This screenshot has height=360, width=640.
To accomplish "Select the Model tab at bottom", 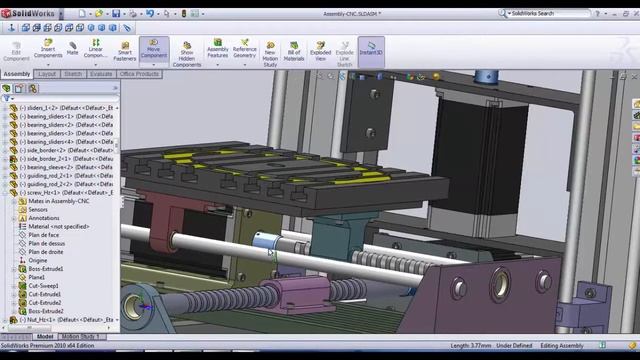I will (45, 337).
